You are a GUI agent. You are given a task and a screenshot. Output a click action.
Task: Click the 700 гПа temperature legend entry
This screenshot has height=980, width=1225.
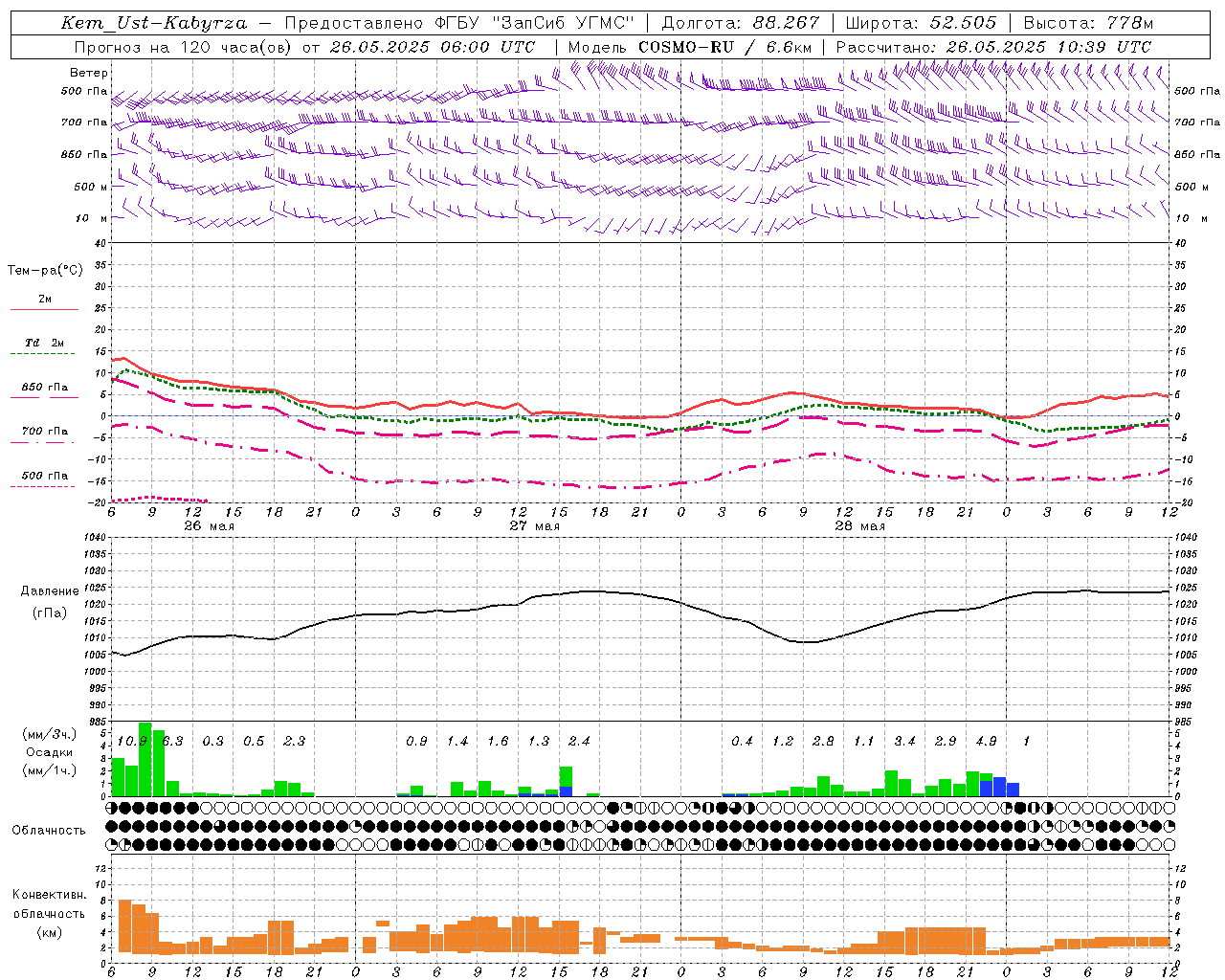pyautogui.click(x=44, y=432)
